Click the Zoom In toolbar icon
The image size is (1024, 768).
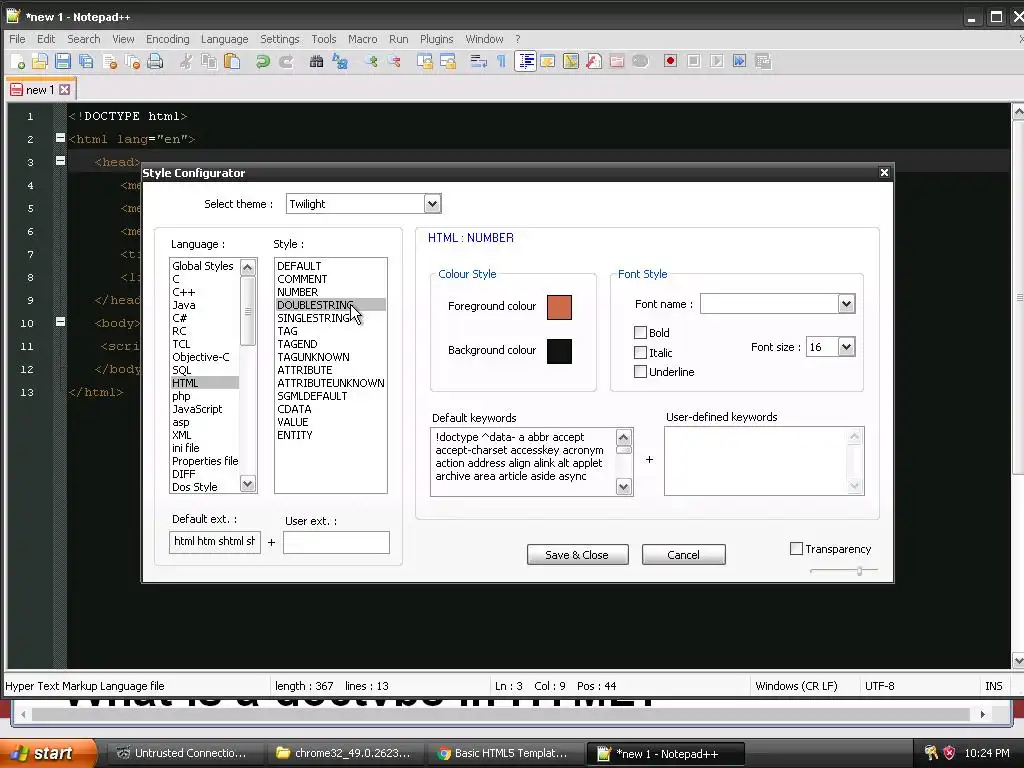pyautogui.click(x=371, y=61)
